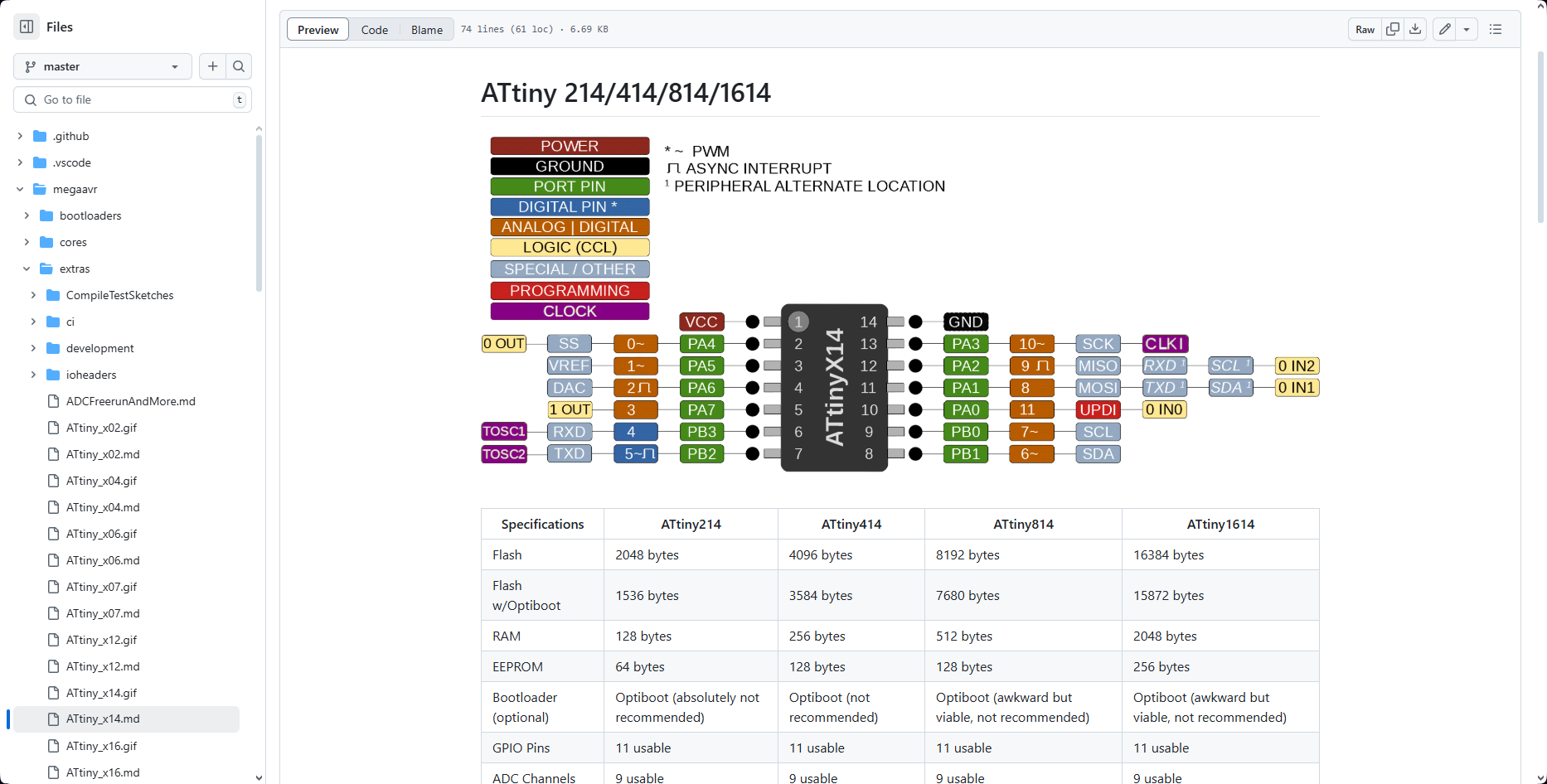The width and height of the screenshot is (1547, 784).
Task: Open the .github folder
Action: point(70,136)
